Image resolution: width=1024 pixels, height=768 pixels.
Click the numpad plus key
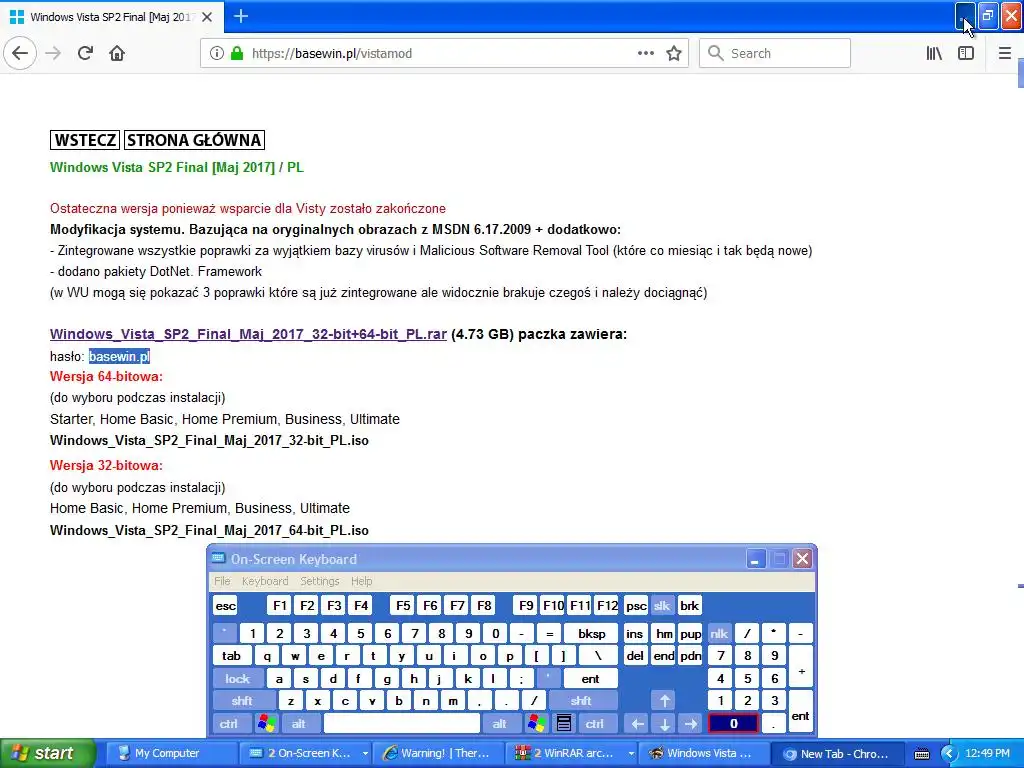click(801, 667)
